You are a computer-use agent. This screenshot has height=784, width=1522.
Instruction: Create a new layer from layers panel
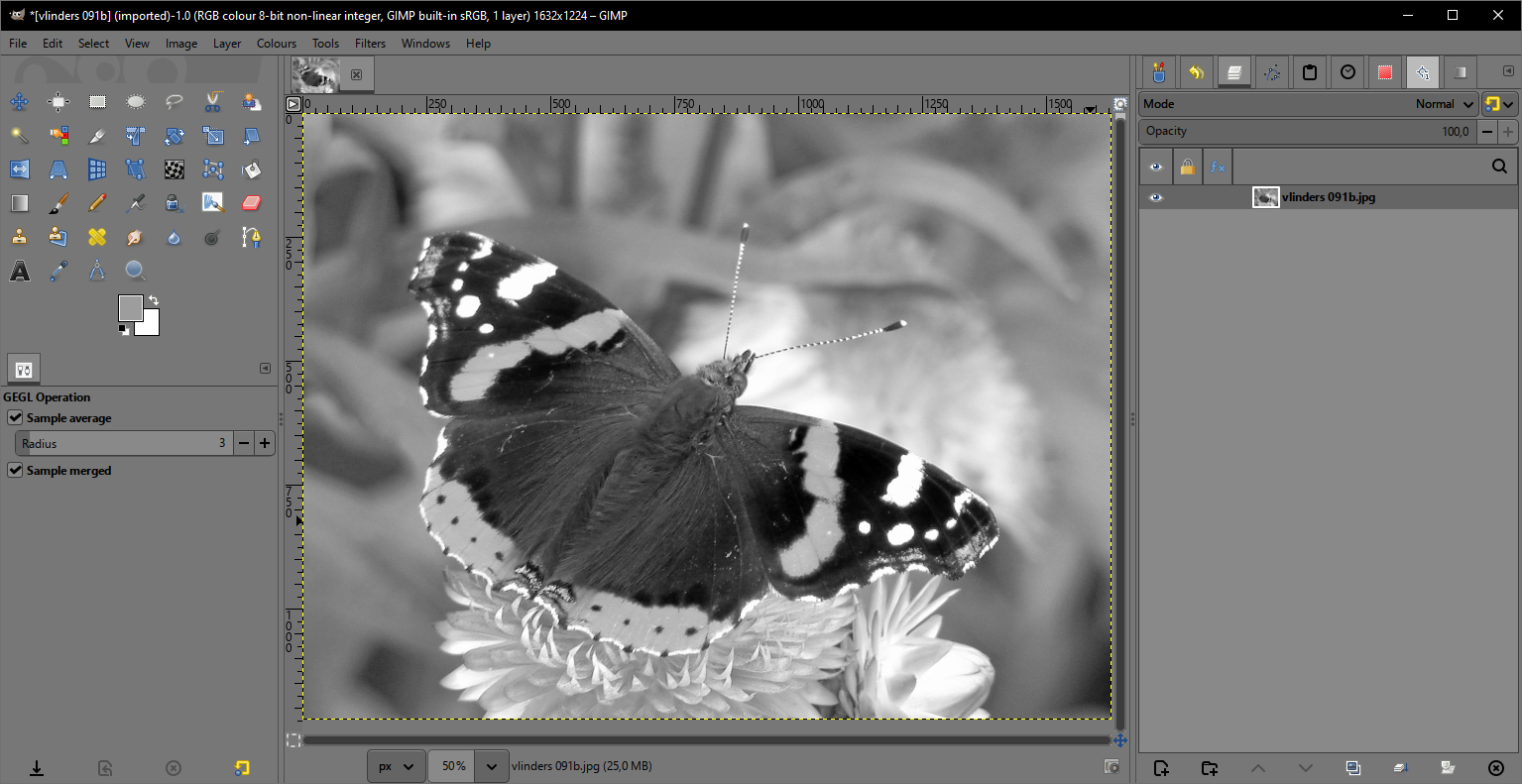click(1162, 768)
